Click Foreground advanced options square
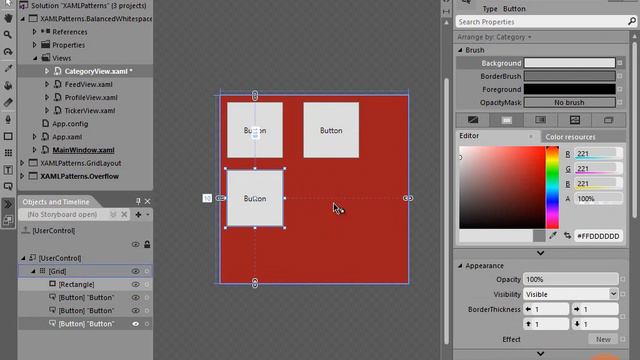The width and height of the screenshot is (640, 360). tap(620, 89)
